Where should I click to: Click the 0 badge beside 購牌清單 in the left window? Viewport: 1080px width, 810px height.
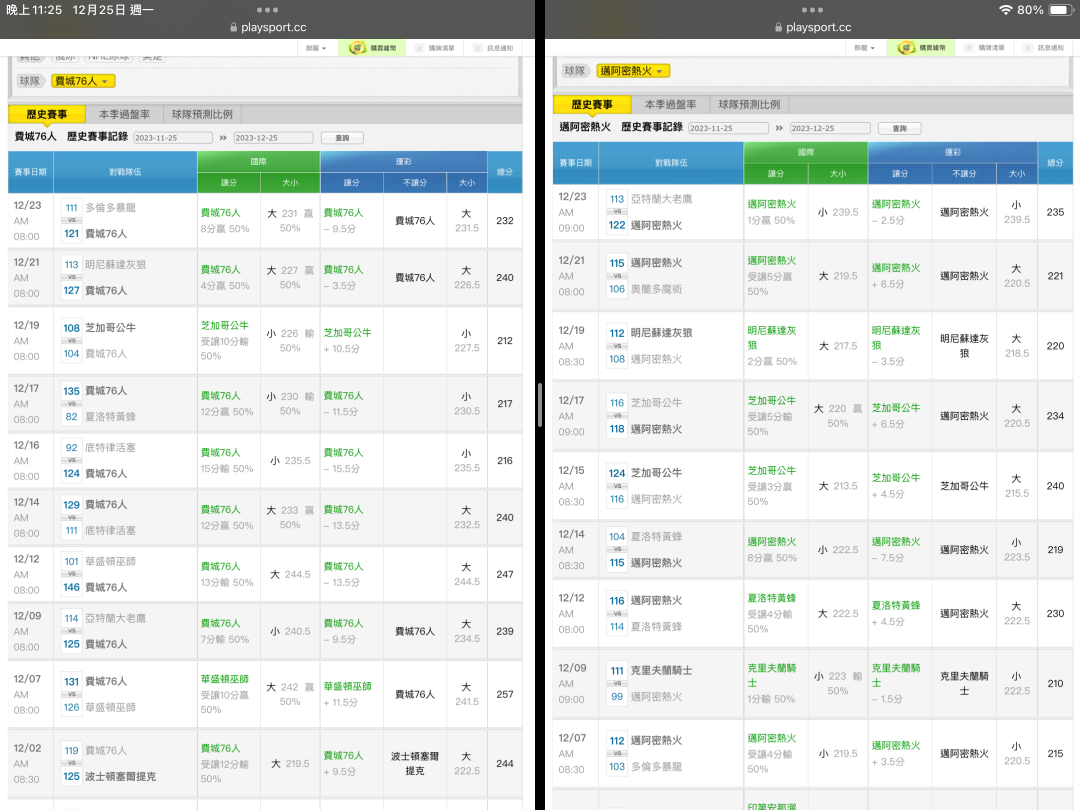[x=418, y=48]
